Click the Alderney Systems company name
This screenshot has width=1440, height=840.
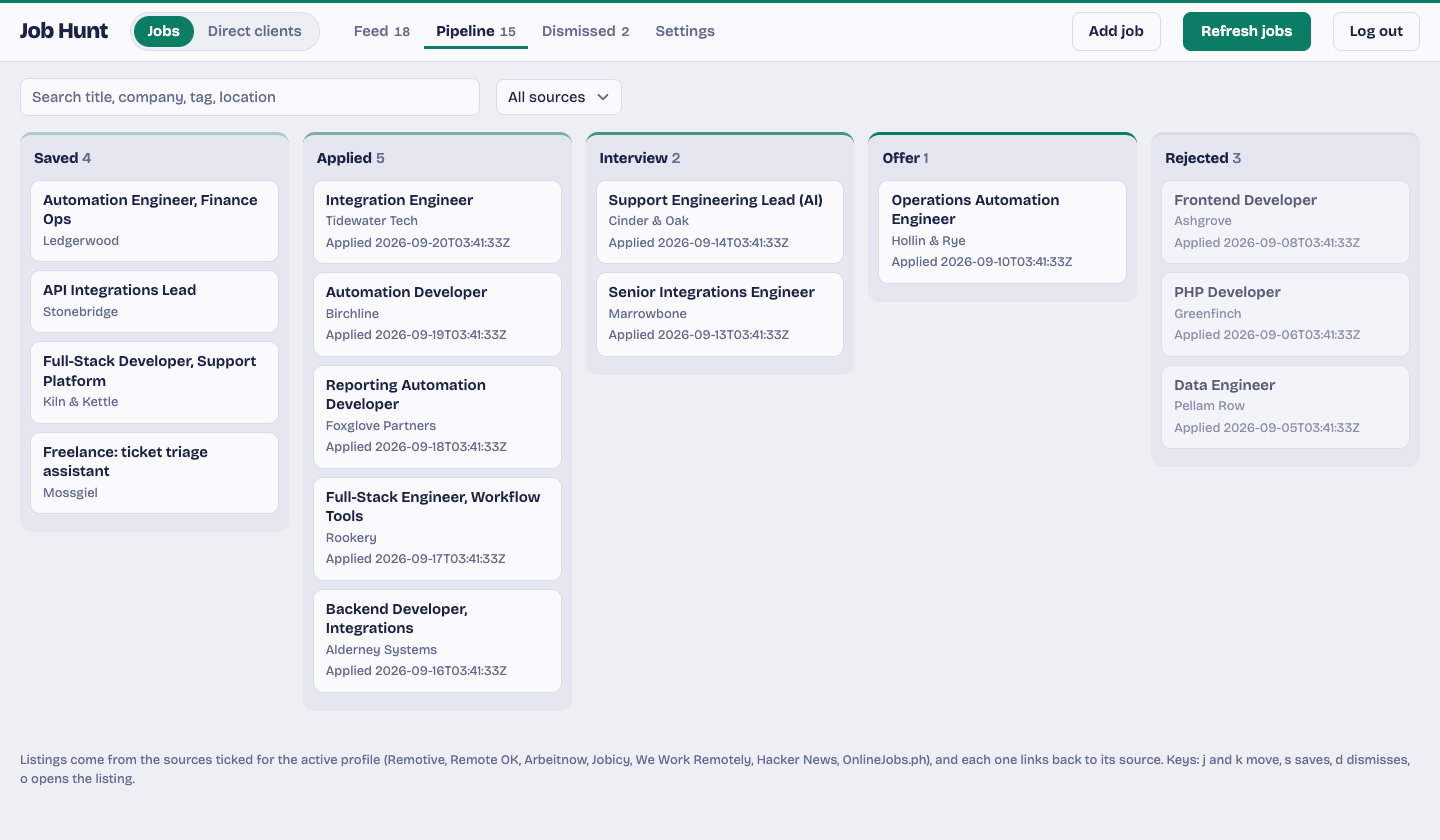pos(381,650)
